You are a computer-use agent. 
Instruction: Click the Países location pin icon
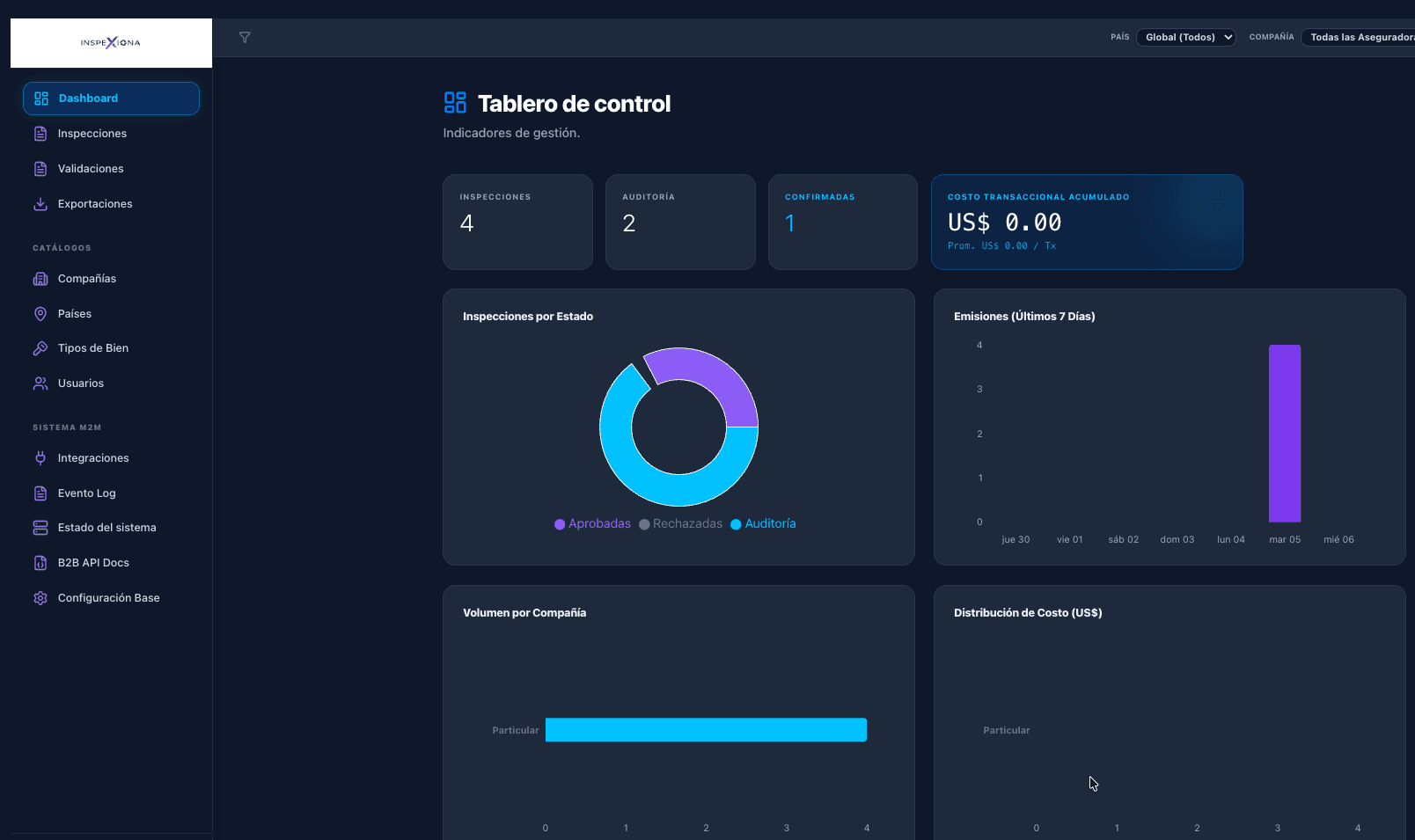coord(40,314)
